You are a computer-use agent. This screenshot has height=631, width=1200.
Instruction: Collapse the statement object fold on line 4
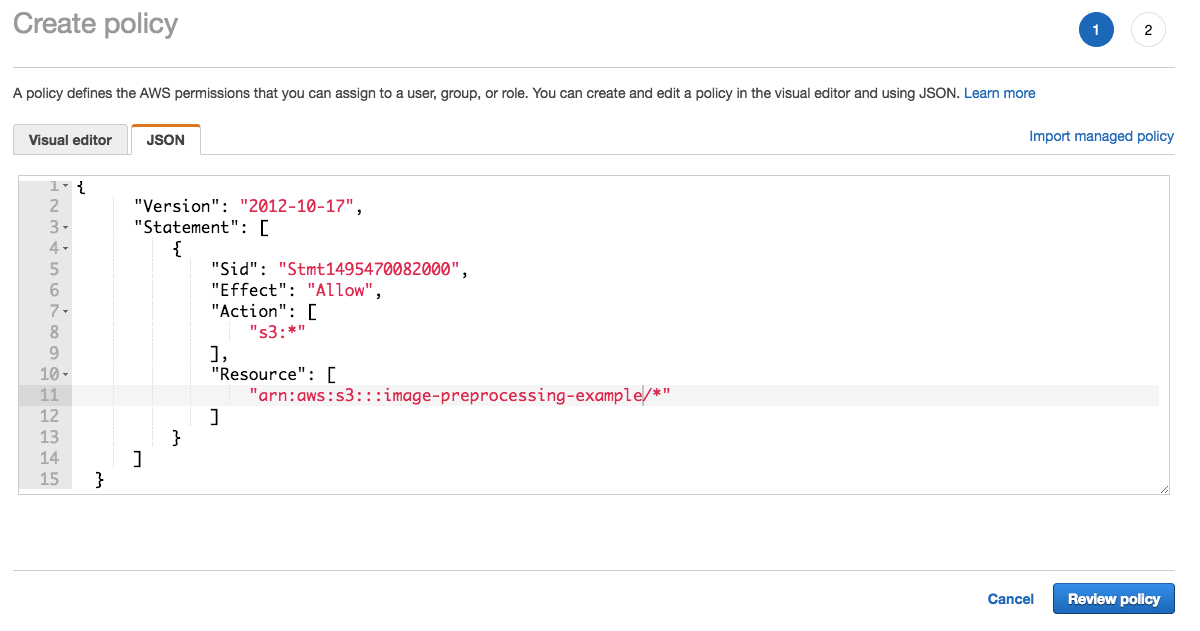(x=66, y=248)
